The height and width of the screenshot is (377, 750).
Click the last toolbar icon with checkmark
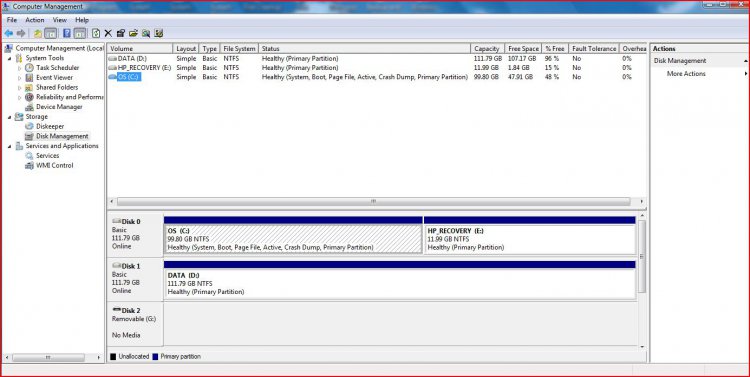159,33
